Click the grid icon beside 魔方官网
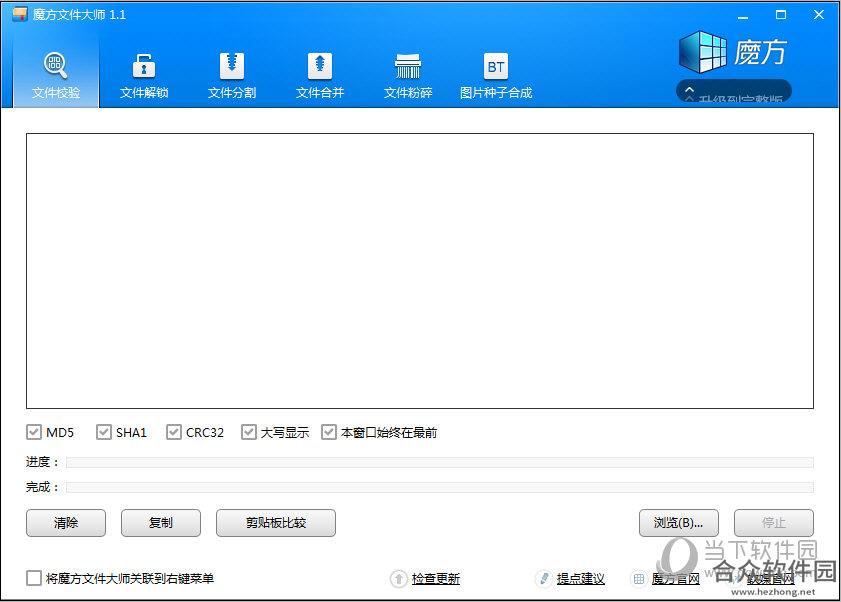 tap(639, 578)
